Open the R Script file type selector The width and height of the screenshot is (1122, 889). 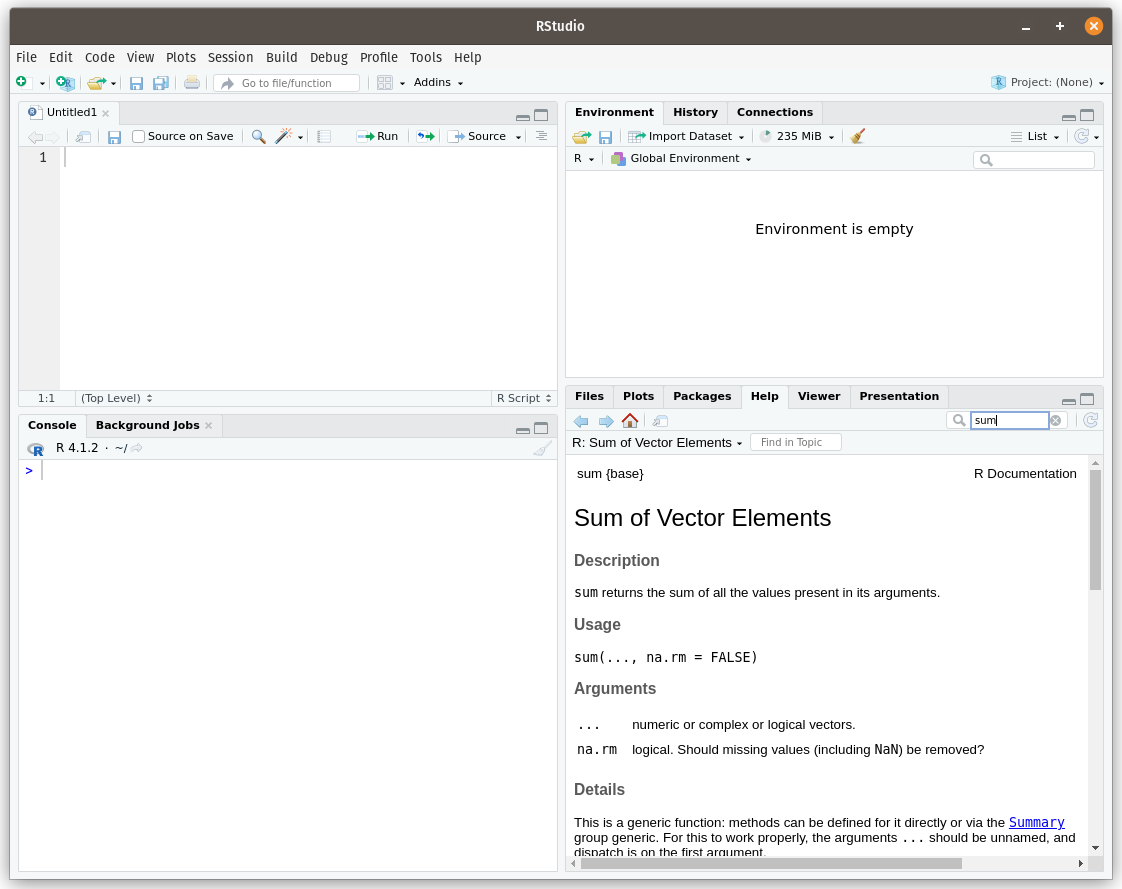[x=523, y=398]
